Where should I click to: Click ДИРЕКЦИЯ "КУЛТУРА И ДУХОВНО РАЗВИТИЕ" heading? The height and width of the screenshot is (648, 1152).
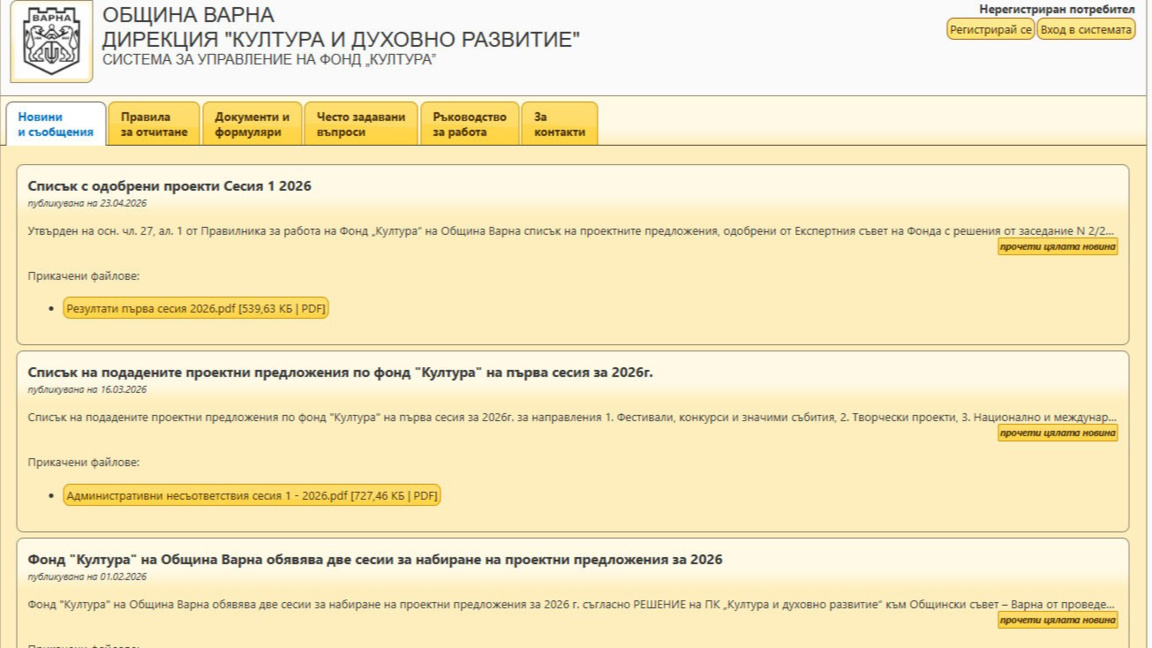pyautogui.click(x=341, y=39)
